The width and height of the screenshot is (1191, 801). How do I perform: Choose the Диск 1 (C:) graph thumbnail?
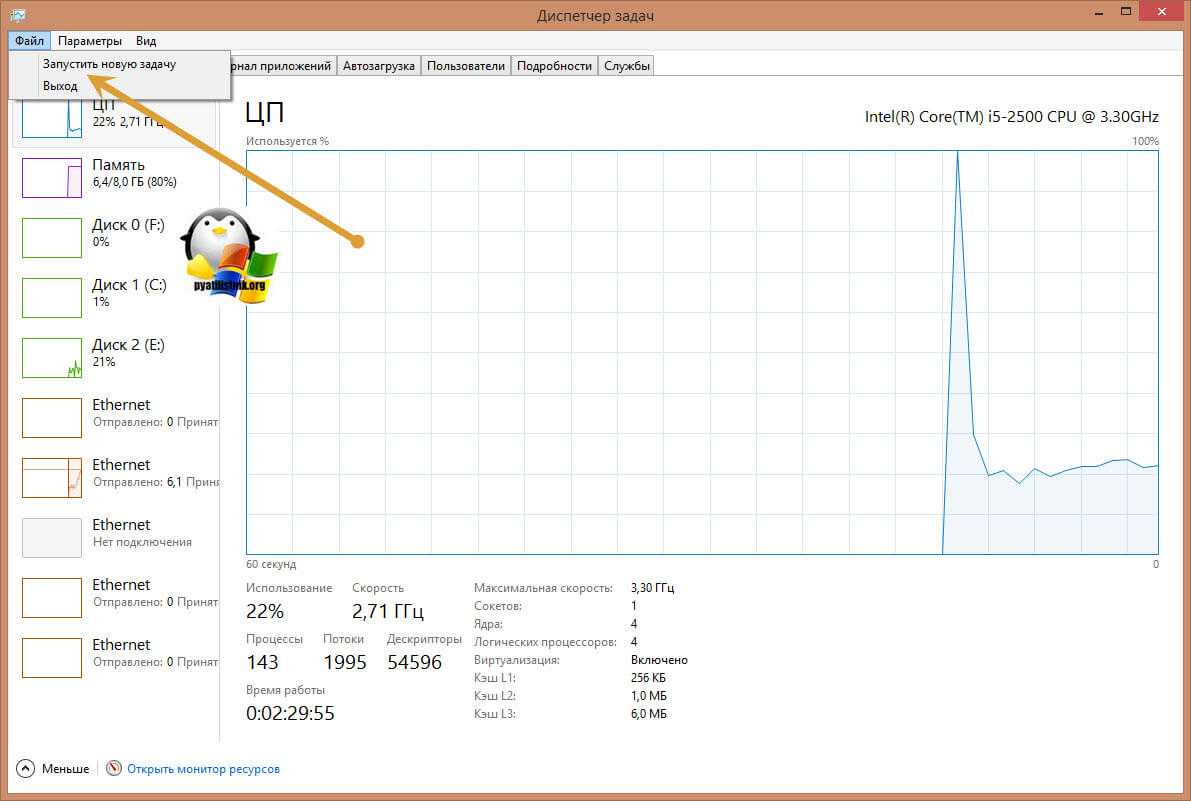52,298
